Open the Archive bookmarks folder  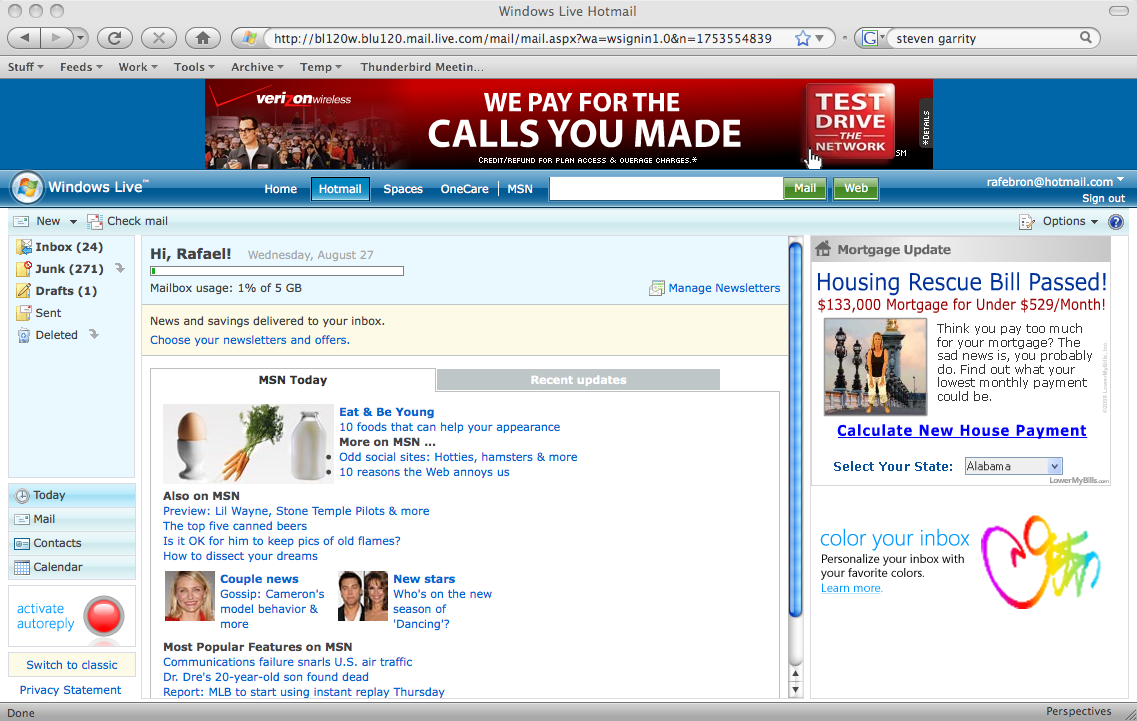(257, 67)
